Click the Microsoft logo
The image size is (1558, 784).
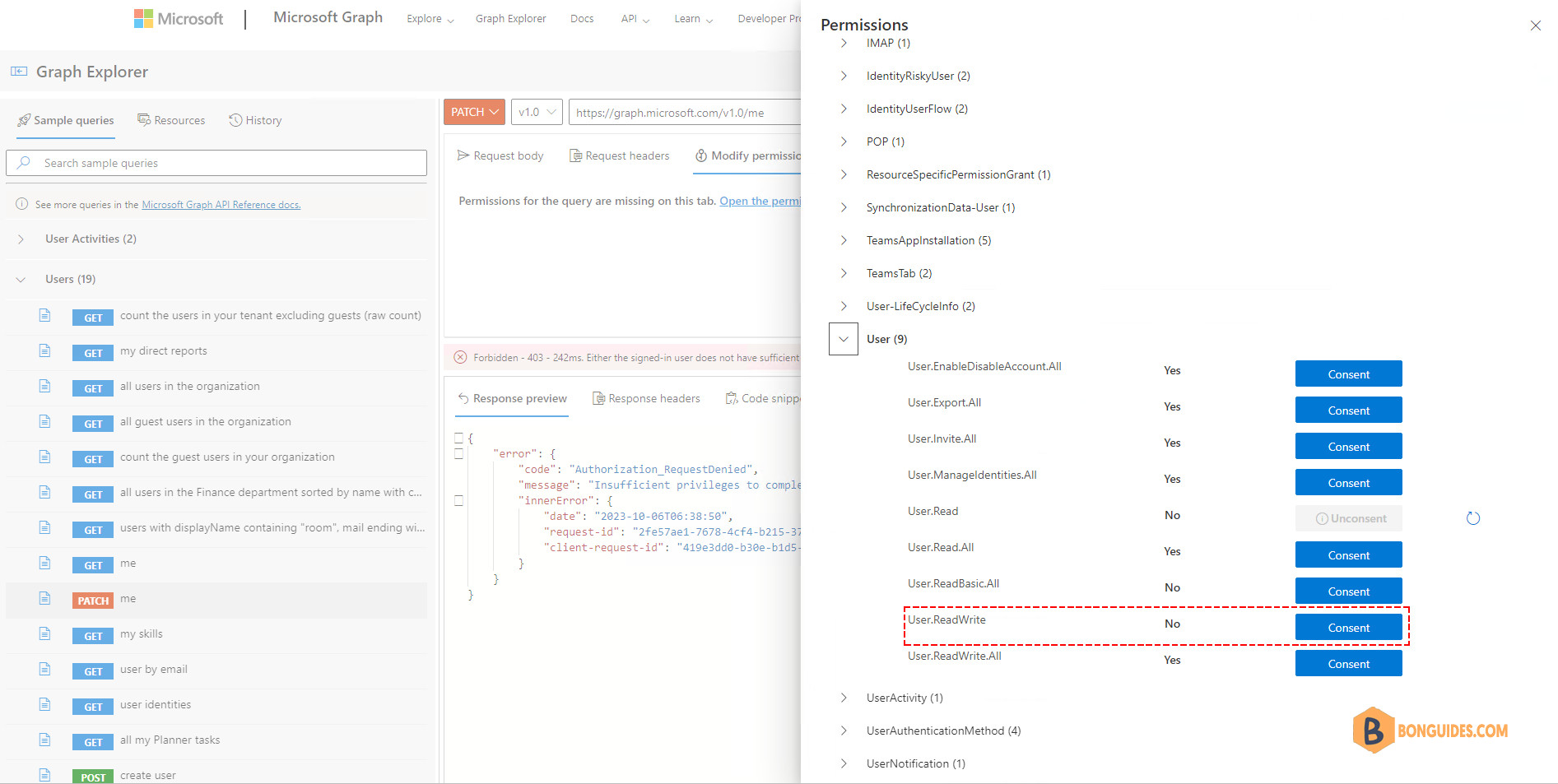click(179, 18)
